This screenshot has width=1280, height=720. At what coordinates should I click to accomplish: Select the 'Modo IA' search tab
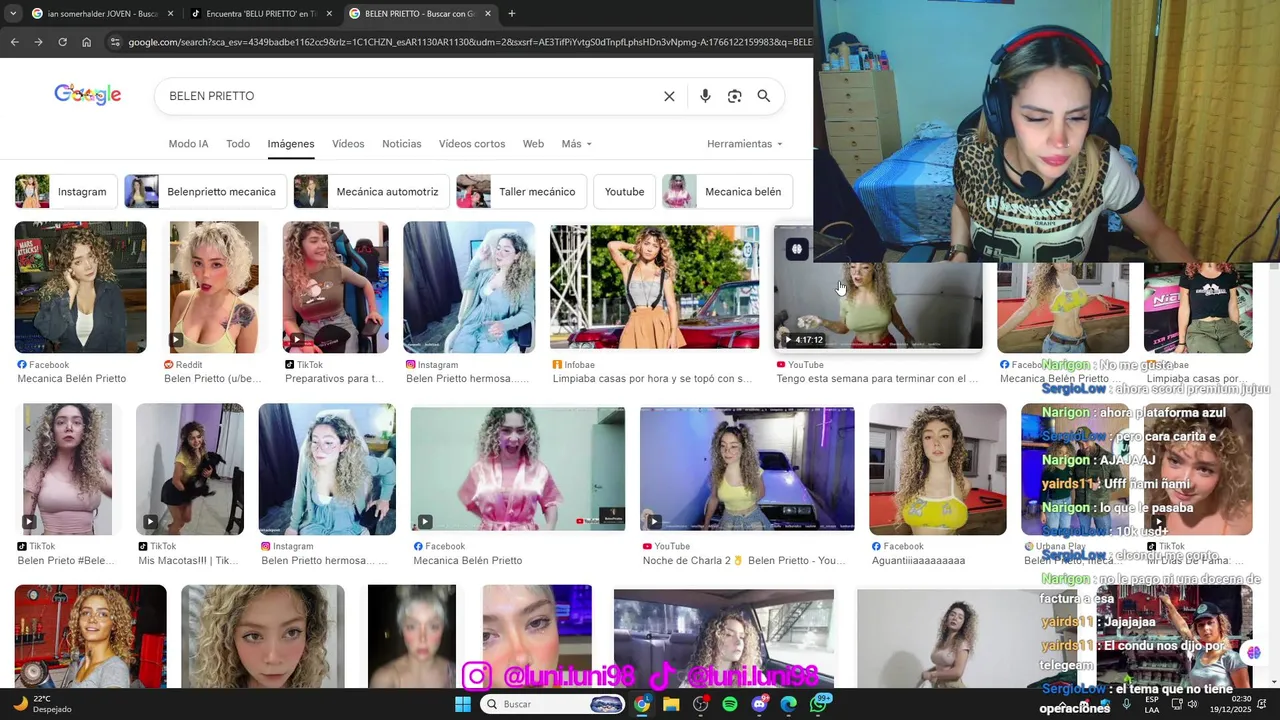[188, 144]
